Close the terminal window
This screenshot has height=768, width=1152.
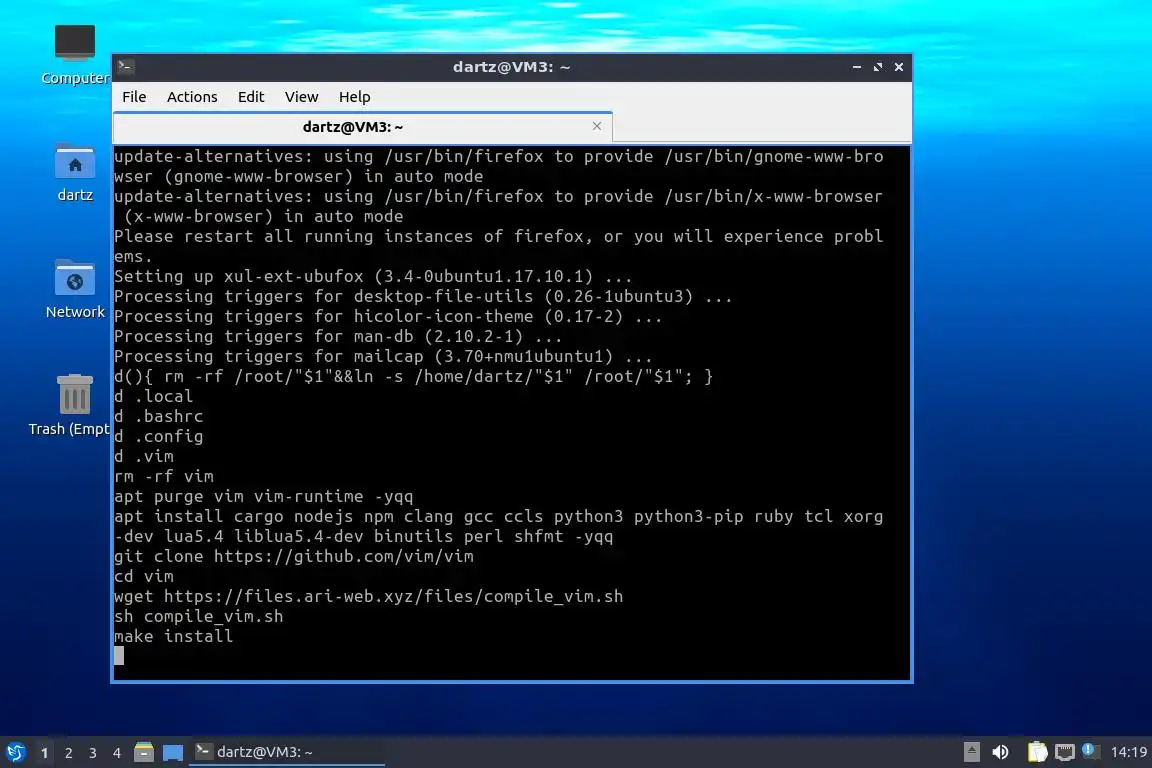pos(899,67)
